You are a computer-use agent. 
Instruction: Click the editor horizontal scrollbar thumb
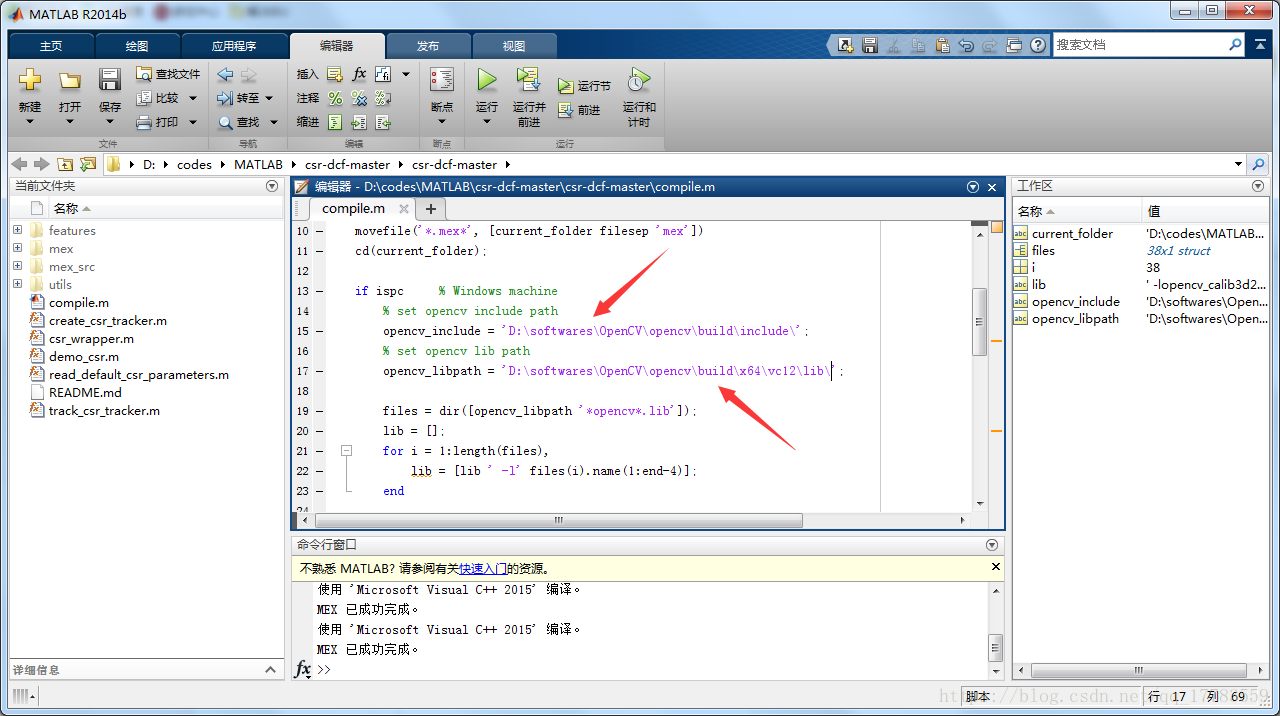pyautogui.click(x=558, y=521)
